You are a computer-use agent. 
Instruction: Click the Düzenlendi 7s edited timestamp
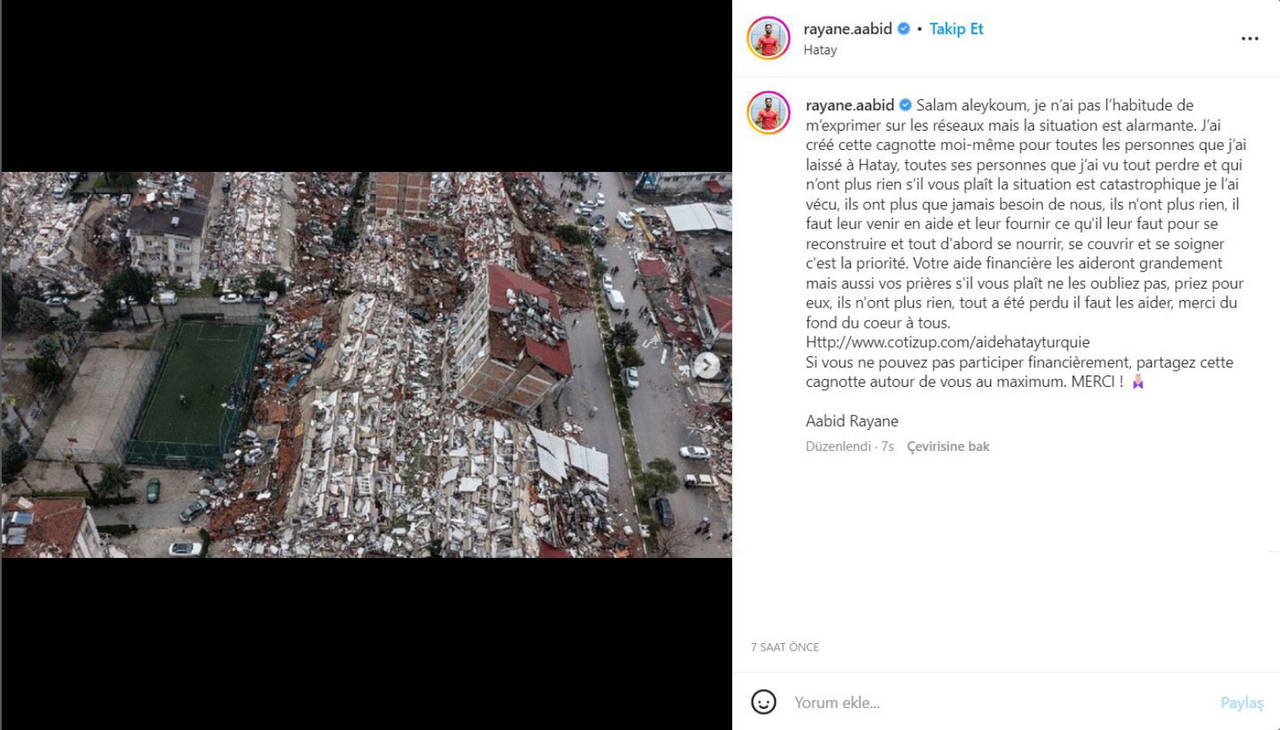[850, 446]
